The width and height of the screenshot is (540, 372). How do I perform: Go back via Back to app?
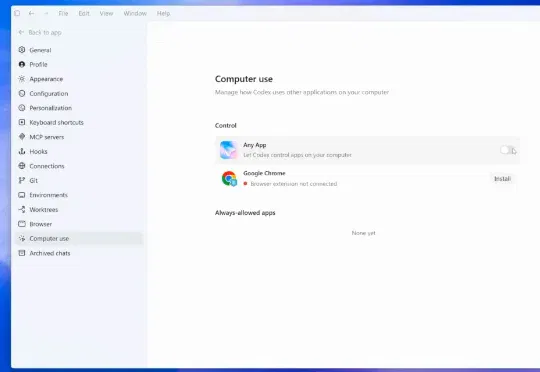pos(40,32)
